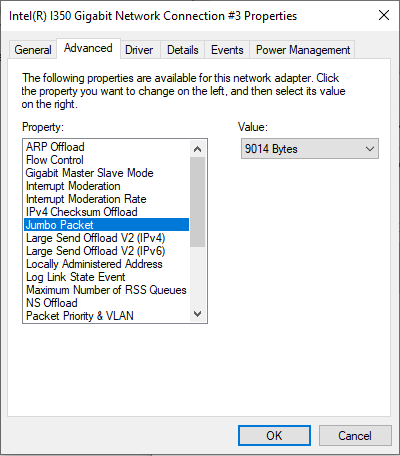Click the property list scroll-down arrow

coord(197,314)
